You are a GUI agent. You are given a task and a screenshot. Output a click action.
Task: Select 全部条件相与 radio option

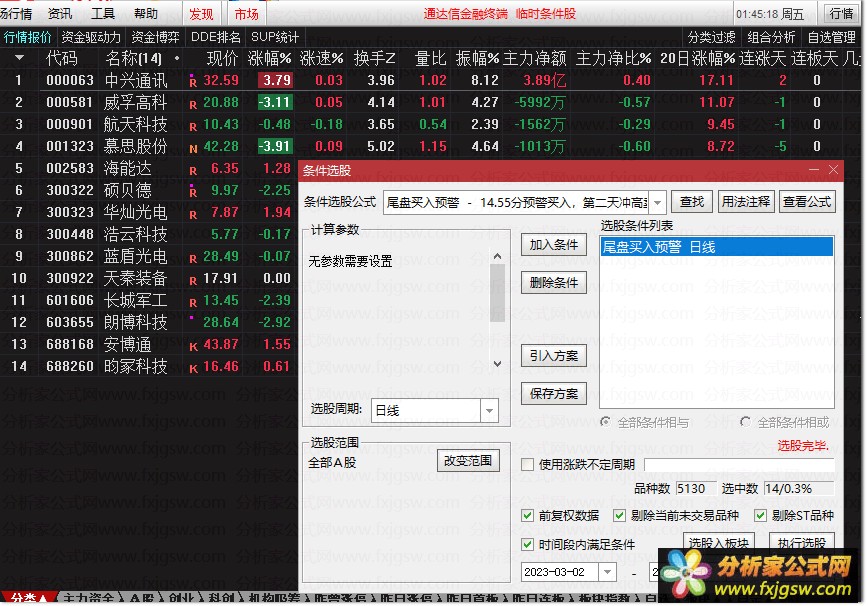click(606, 422)
